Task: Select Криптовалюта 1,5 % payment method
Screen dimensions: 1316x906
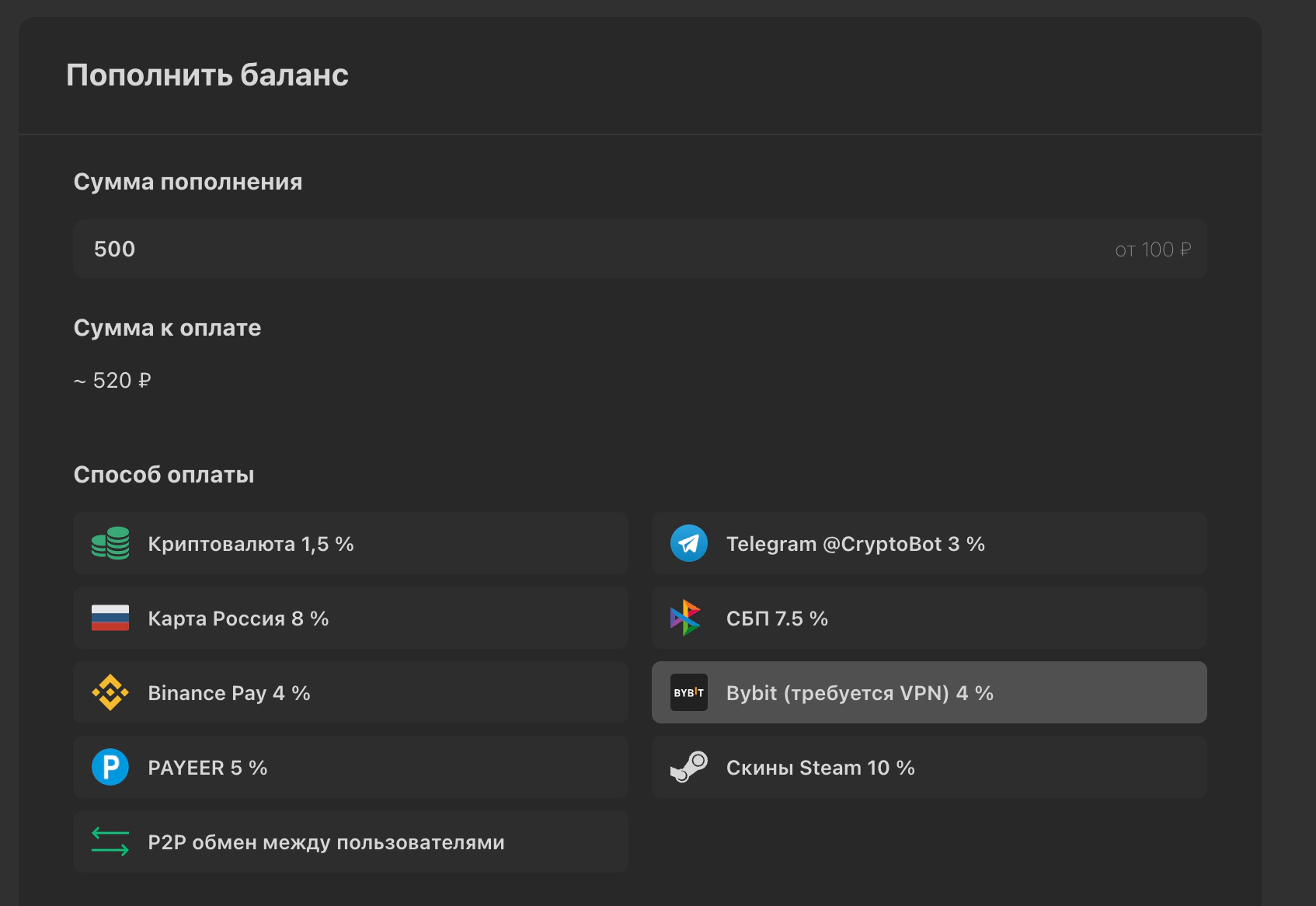Action: coord(350,543)
